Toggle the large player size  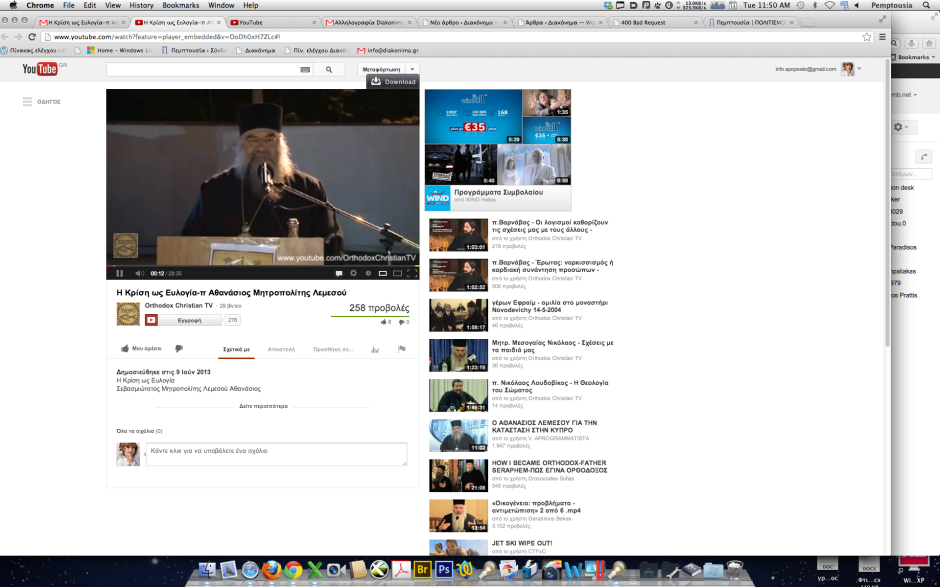(x=396, y=273)
